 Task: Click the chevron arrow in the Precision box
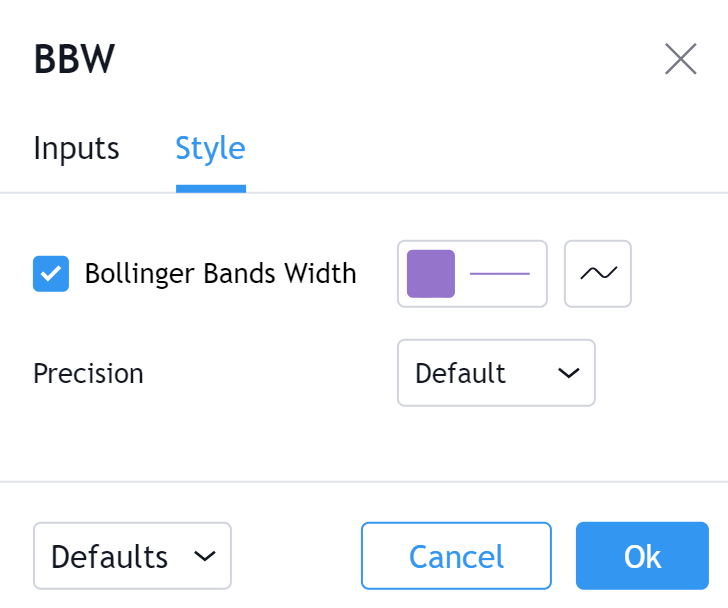[568, 373]
